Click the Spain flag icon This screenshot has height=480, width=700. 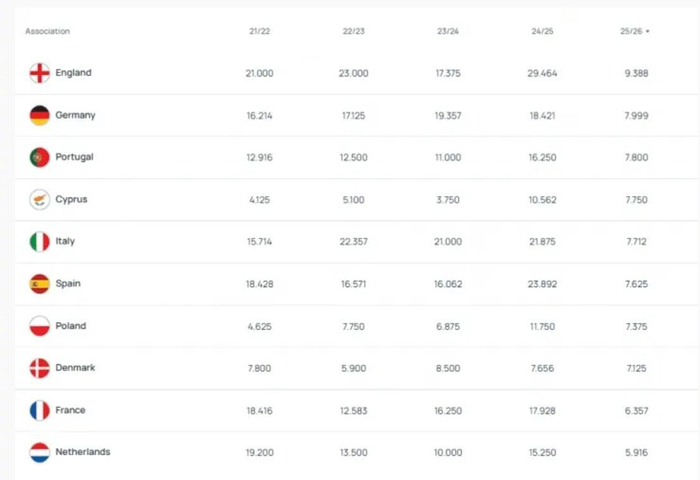pos(40,284)
